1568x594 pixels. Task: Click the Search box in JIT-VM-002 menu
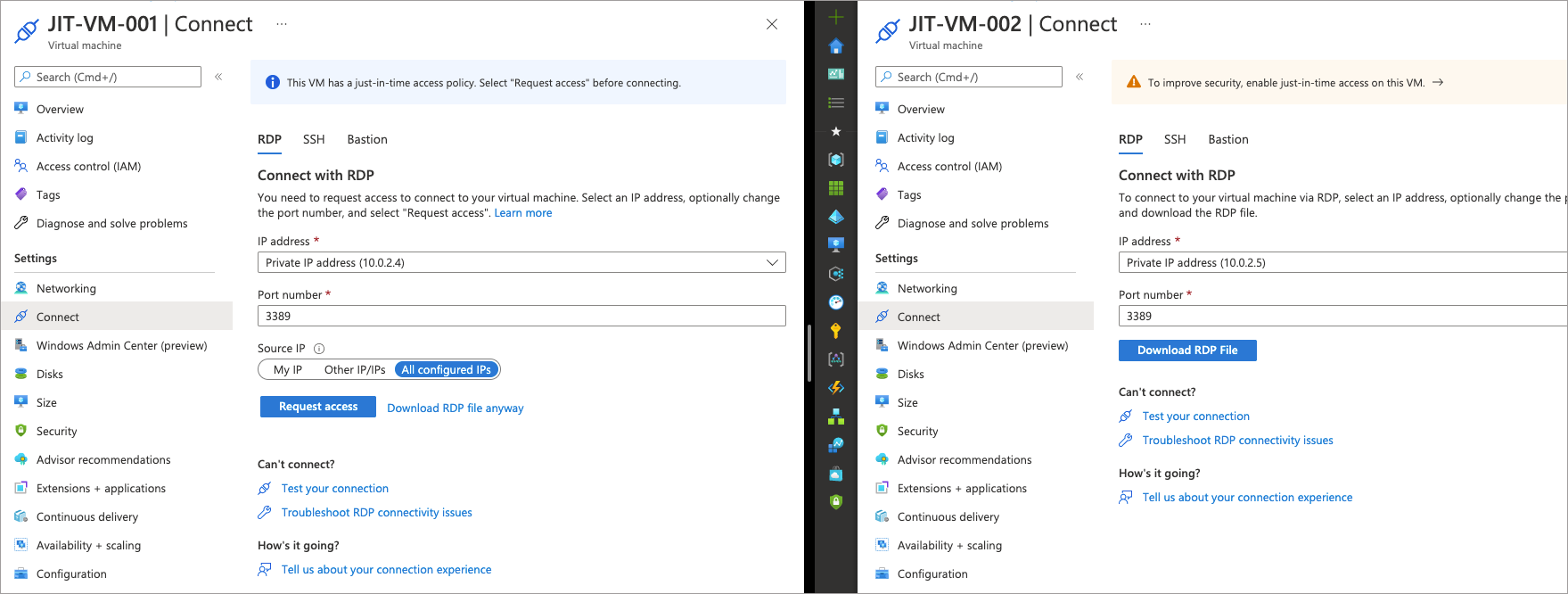[x=969, y=77]
